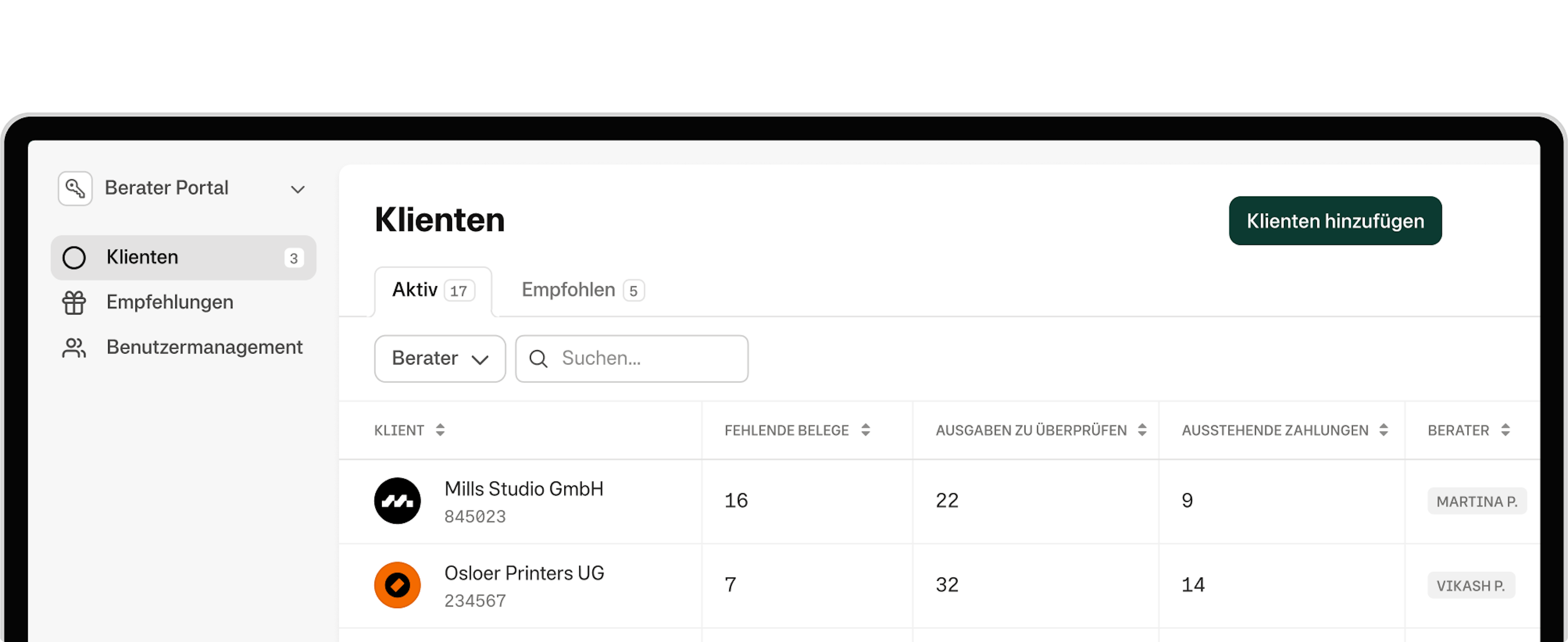This screenshot has height=642, width=1568.
Task: Sort by Ausstehende Zahlungen column arrows
Action: point(1383,430)
